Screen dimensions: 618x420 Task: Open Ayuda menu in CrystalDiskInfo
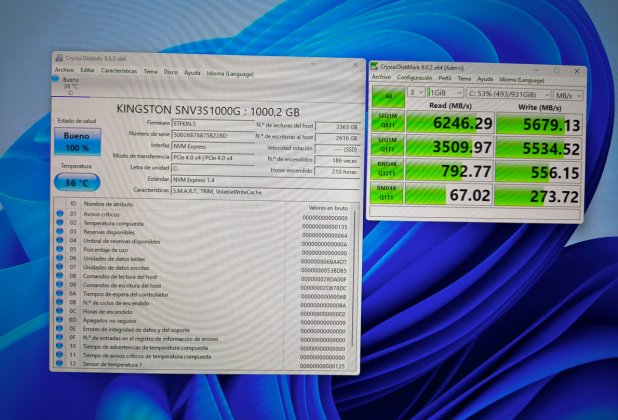(192, 73)
